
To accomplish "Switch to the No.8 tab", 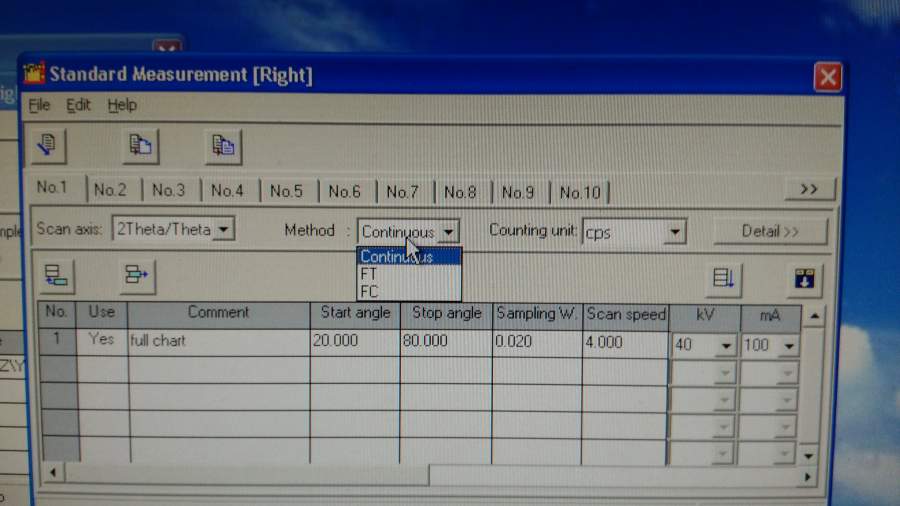I will pyautogui.click(x=460, y=192).
